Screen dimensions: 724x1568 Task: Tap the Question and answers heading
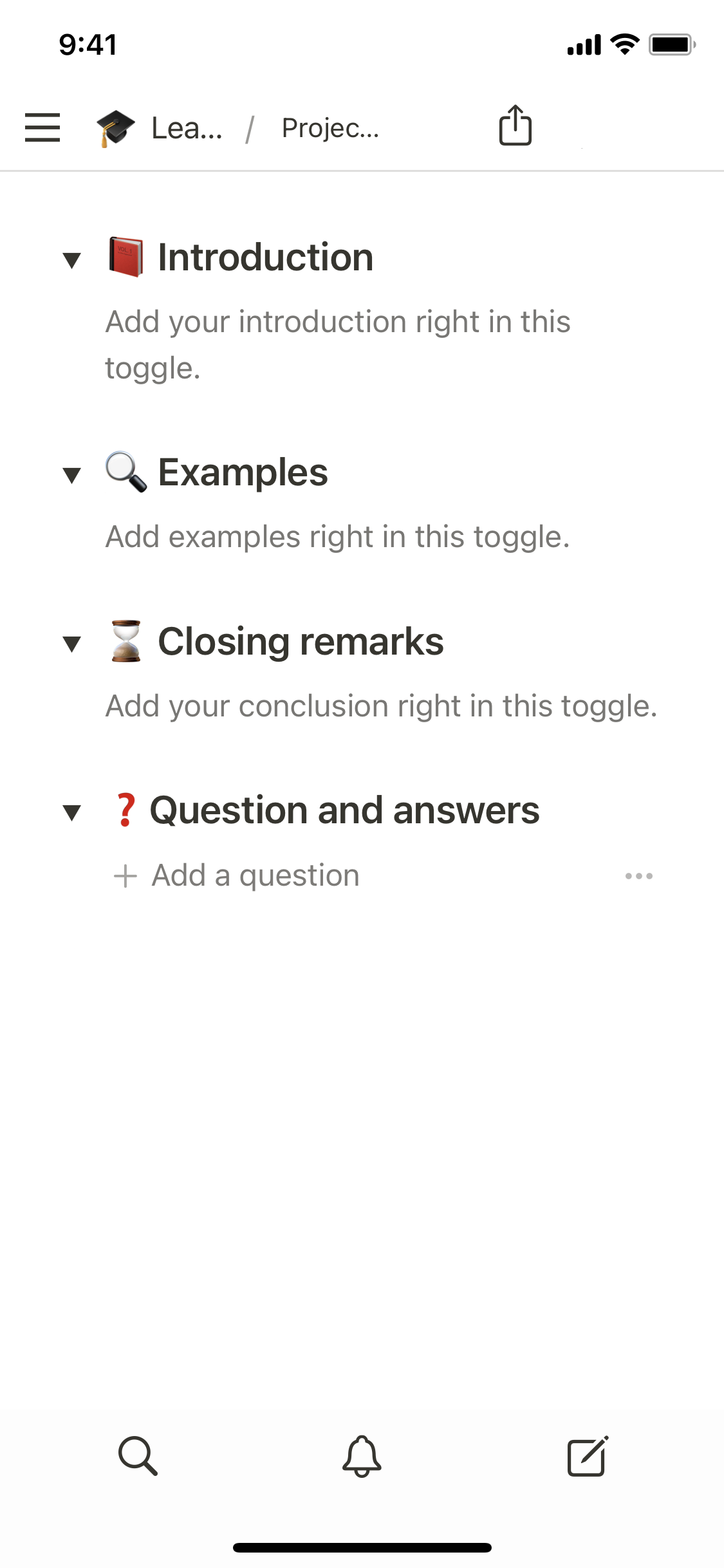coord(344,810)
